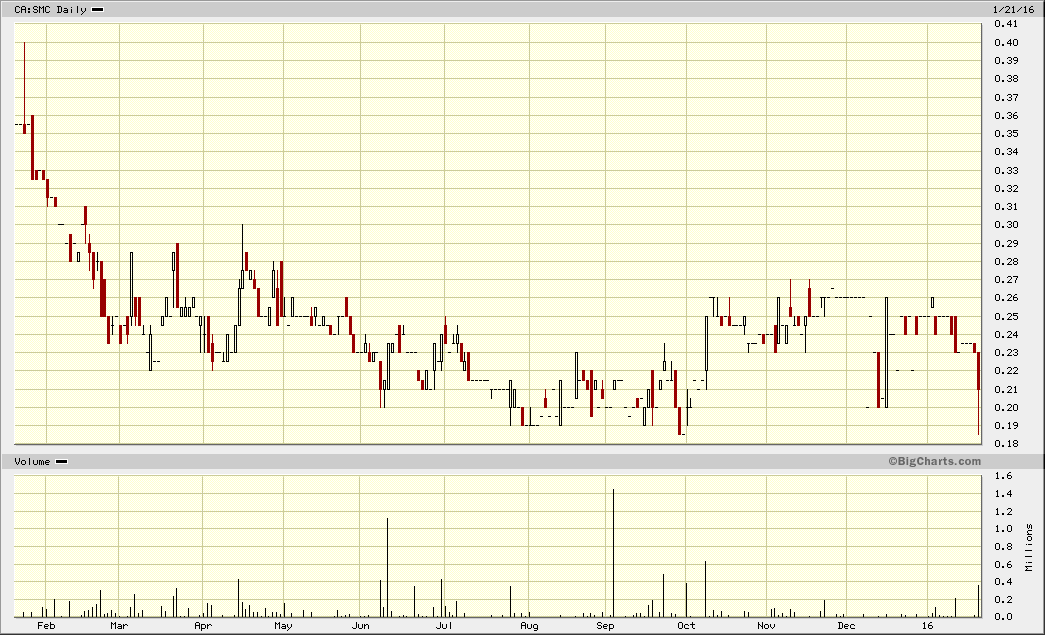The height and width of the screenshot is (635, 1045).
Task: Click the Mar month label
Action: click(x=119, y=626)
